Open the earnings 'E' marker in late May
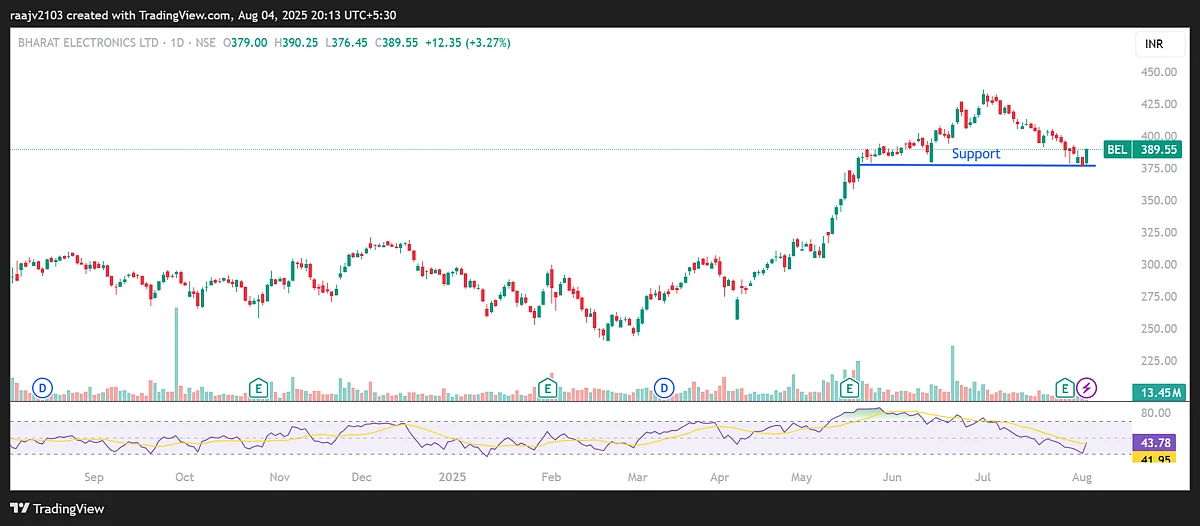The image size is (1200, 526). coord(850,386)
